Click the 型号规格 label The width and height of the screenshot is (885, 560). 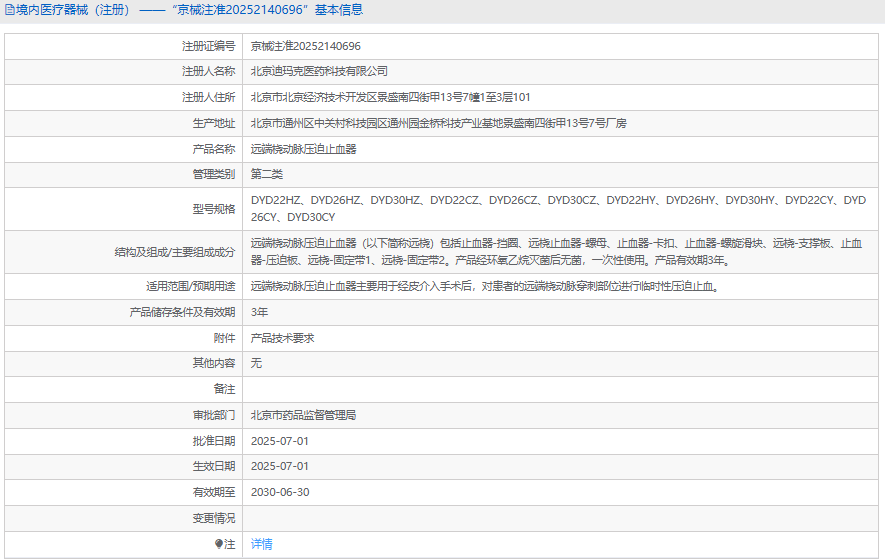tap(214, 209)
